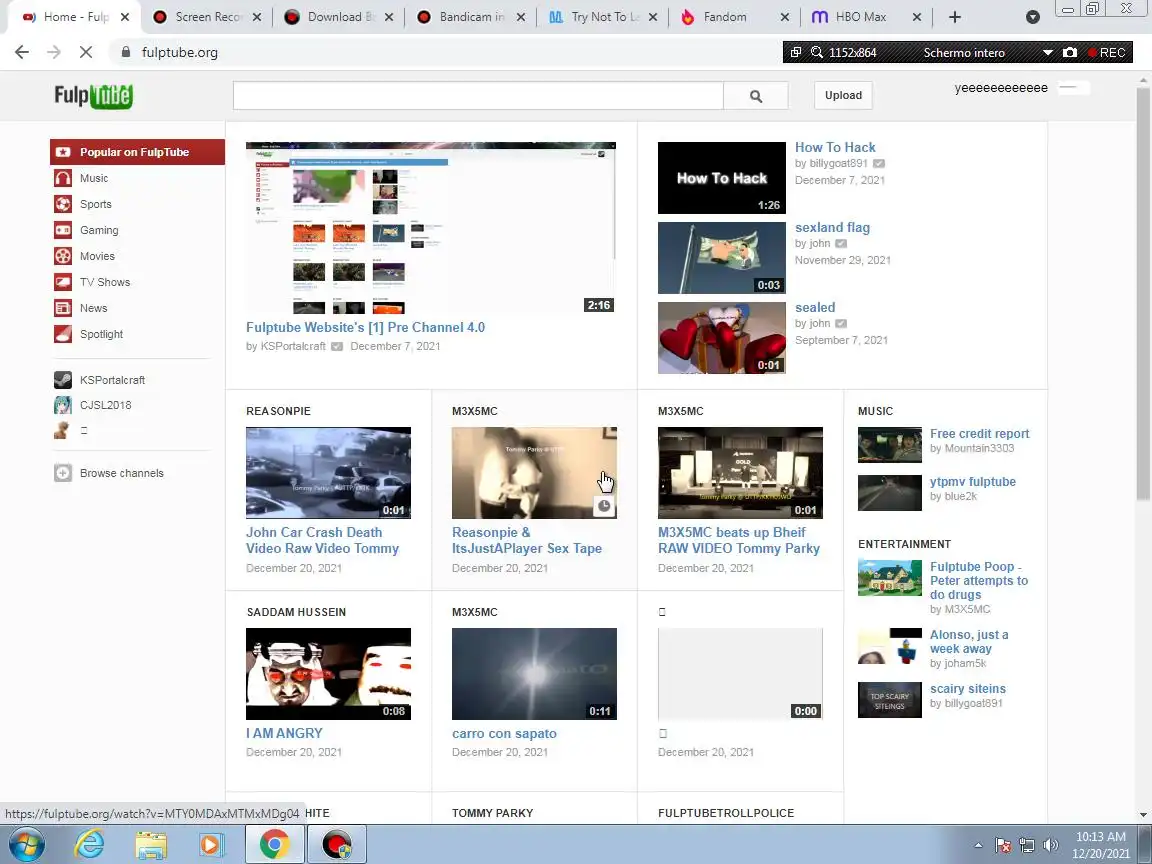Screen dimensions: 1152x864
Task: Click the volume speaker tray icon
Action: 1051,846
